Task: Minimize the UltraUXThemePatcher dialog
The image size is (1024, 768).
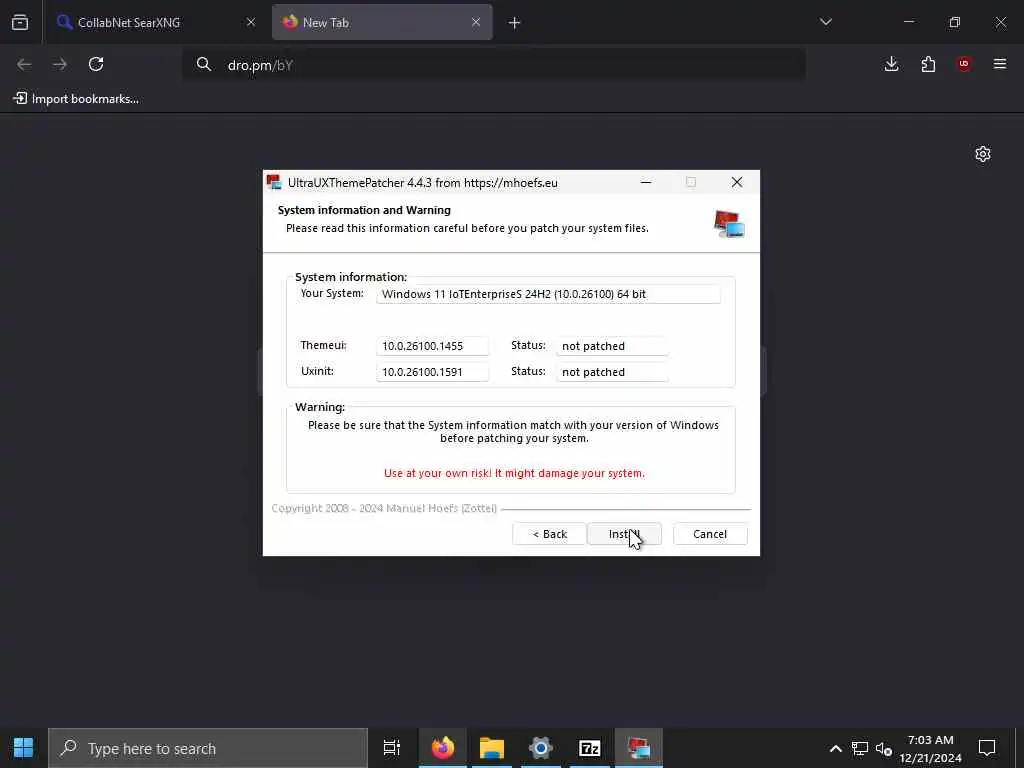Action: [x=646, y=182]
